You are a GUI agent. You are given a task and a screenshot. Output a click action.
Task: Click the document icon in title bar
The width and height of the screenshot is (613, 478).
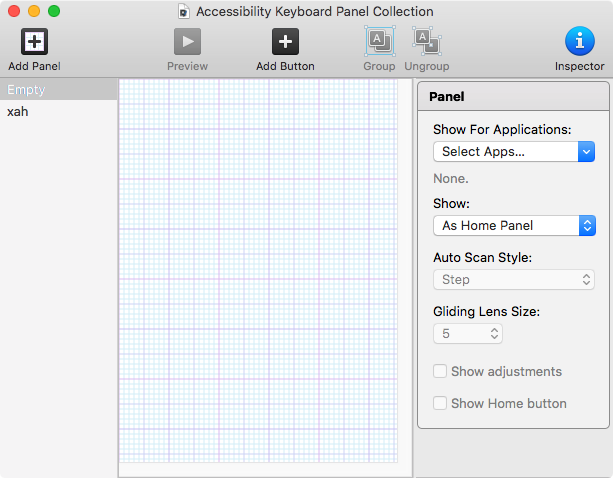(x=183, y=11)
